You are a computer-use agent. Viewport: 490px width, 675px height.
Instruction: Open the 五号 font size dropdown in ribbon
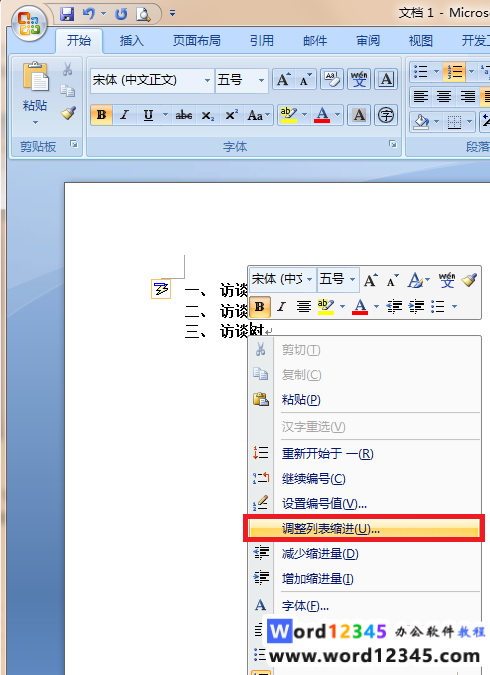261,81
